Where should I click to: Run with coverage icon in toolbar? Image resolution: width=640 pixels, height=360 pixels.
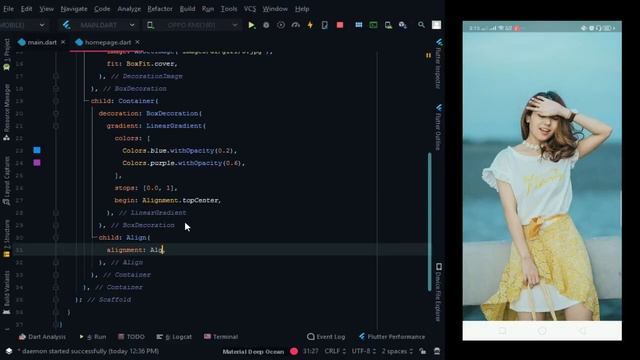point(281,25)
